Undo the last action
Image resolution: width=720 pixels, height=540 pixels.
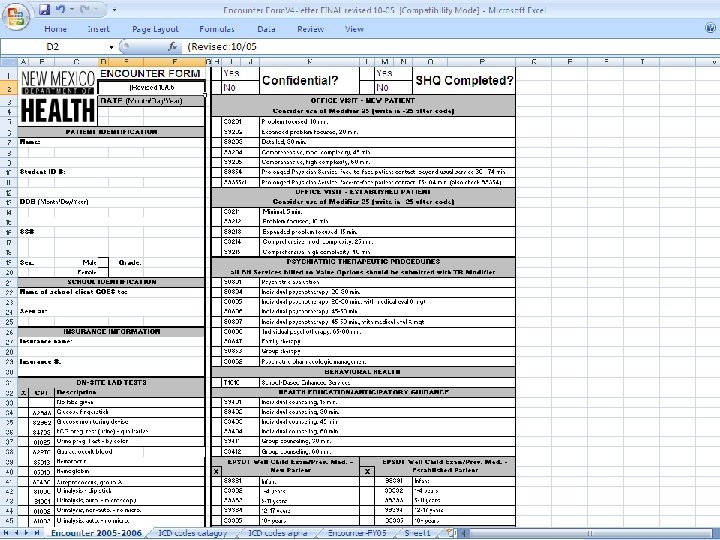coord(60,9)
